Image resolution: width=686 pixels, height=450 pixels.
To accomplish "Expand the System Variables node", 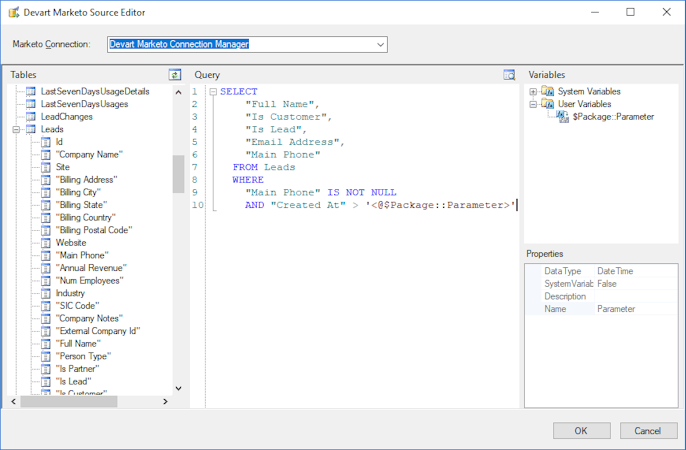I will point(534,92).
